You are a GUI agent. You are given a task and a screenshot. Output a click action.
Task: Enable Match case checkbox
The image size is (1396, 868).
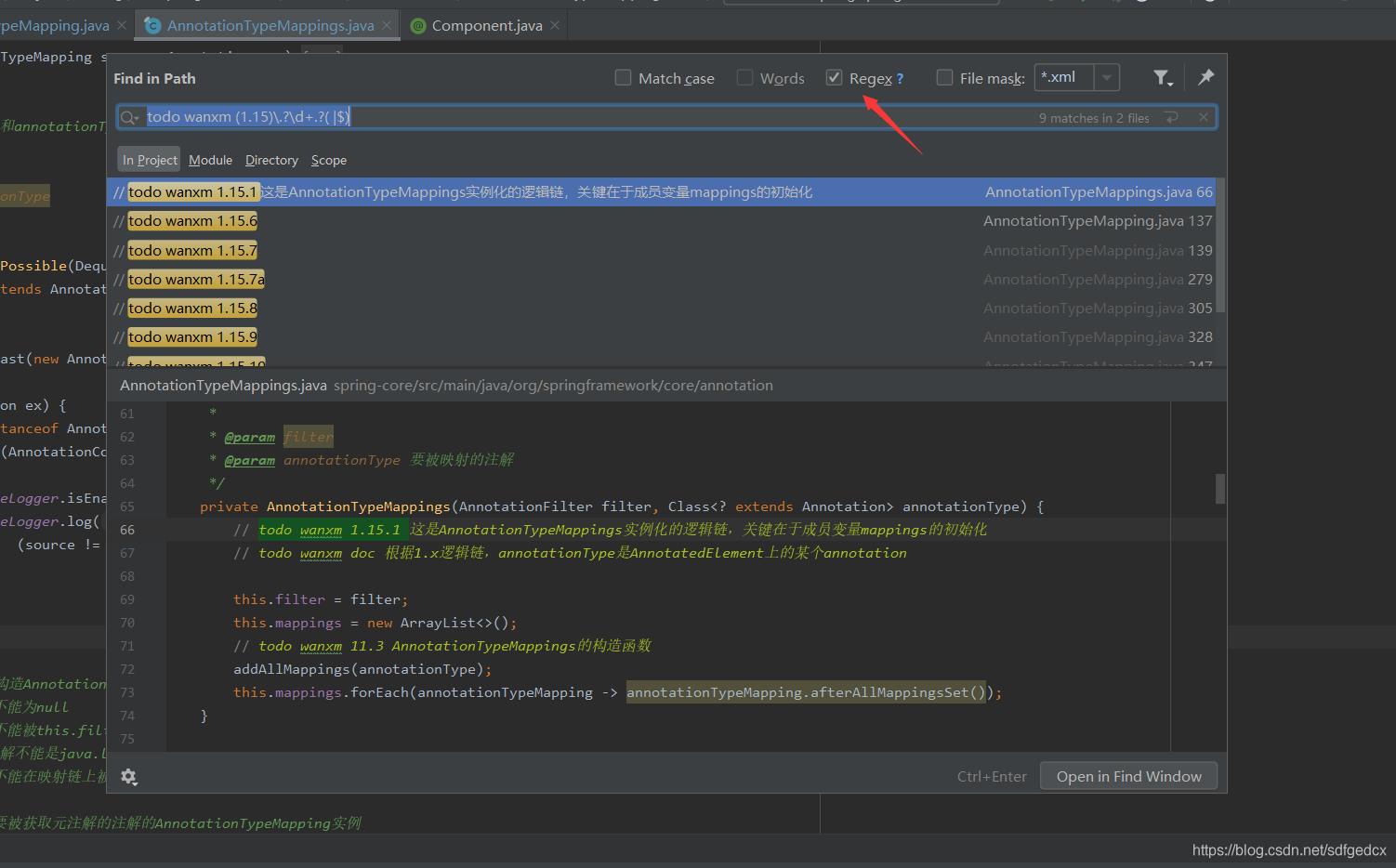[x=624, y=78]
